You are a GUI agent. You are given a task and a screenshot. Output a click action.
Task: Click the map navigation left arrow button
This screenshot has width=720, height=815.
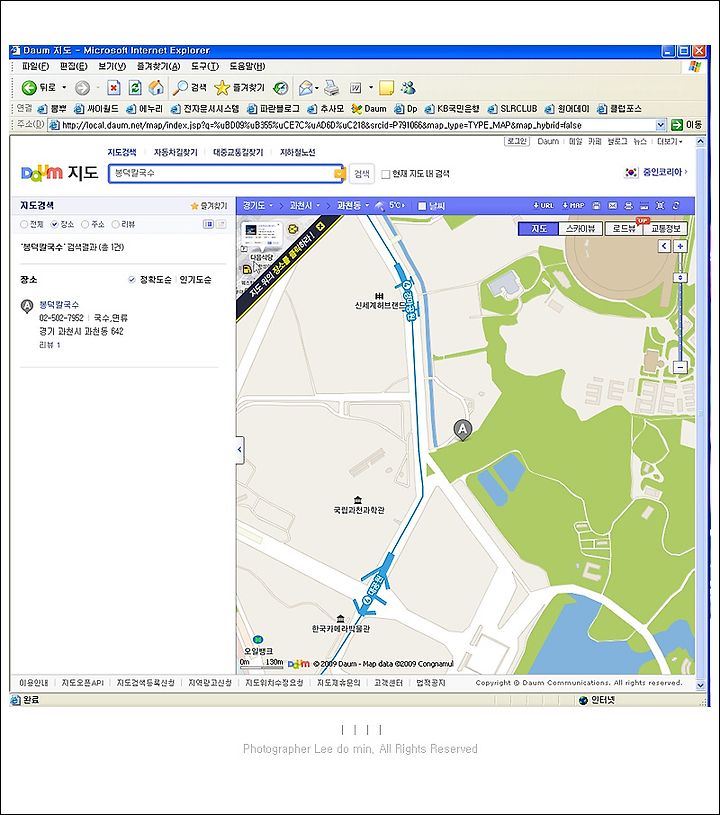click(x=664, y=246)
